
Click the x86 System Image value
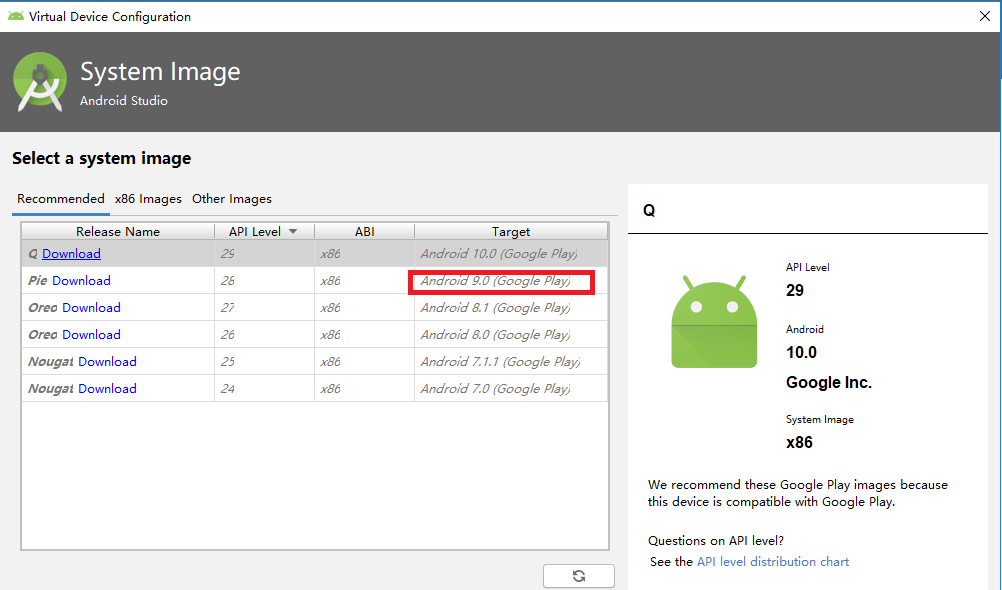point(799,442)
